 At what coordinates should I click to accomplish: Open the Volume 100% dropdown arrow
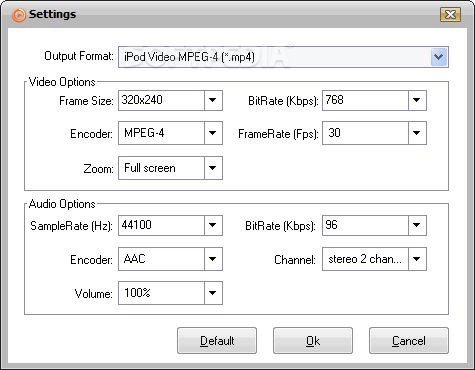[213, 293]
